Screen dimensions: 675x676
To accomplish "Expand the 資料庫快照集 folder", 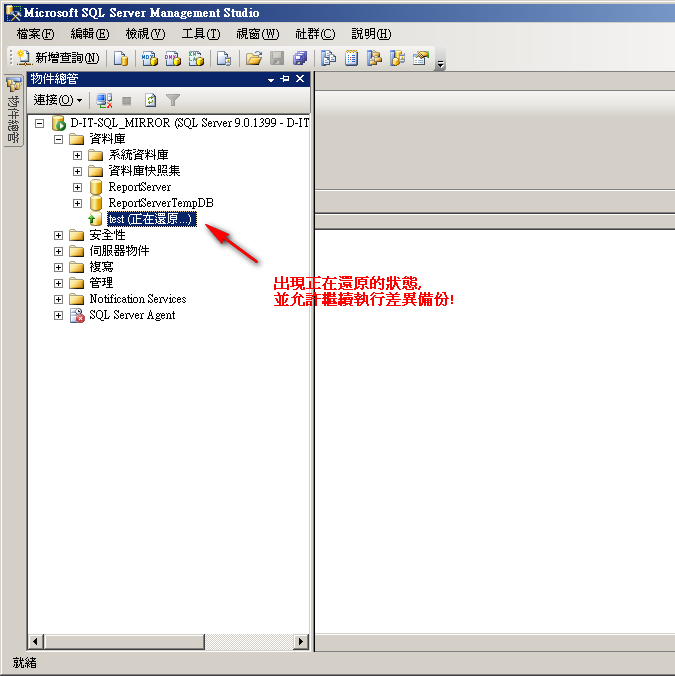I will point(77,171).
